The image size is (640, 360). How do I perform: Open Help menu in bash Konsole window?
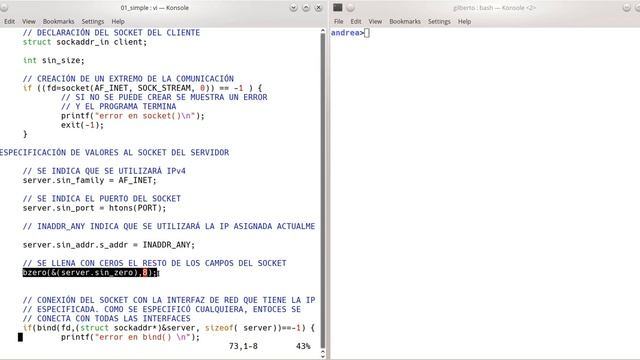(464, 22)
